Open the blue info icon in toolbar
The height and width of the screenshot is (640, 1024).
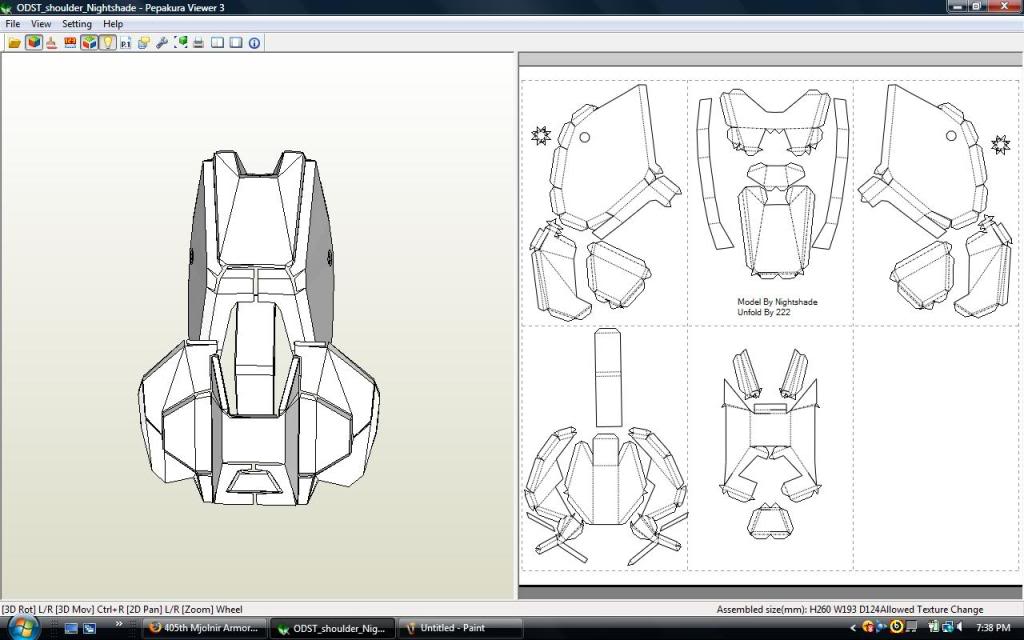[x=254, y=42]
